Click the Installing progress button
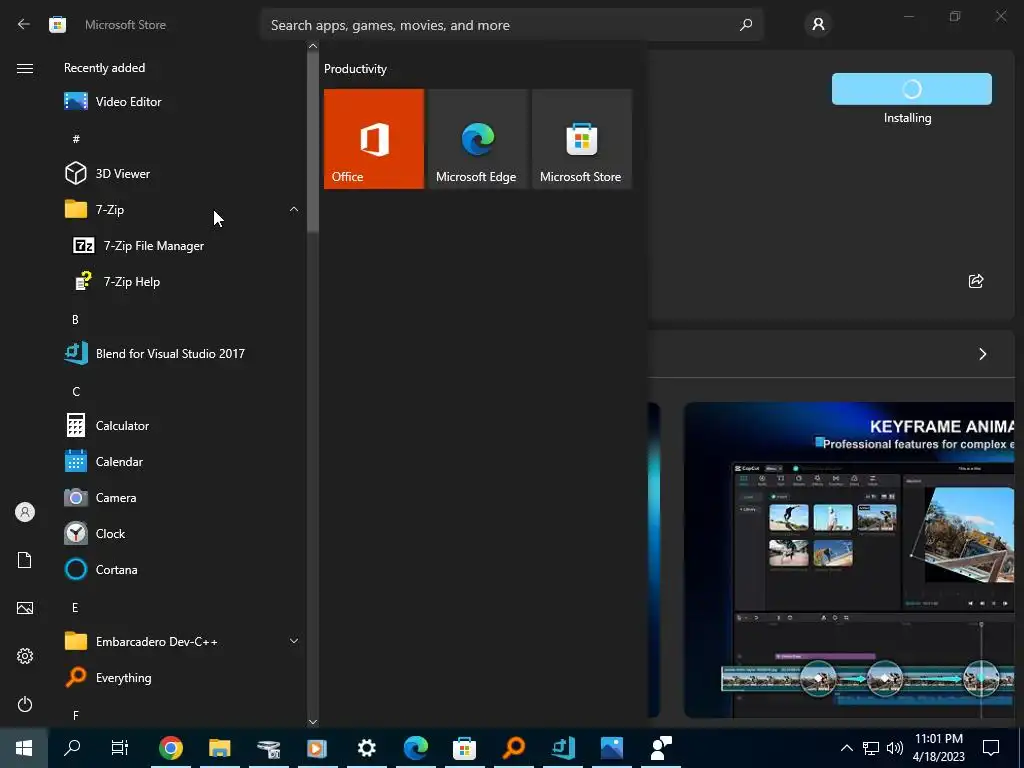The height and width of the screenshot is (768, 1024). 912,89
